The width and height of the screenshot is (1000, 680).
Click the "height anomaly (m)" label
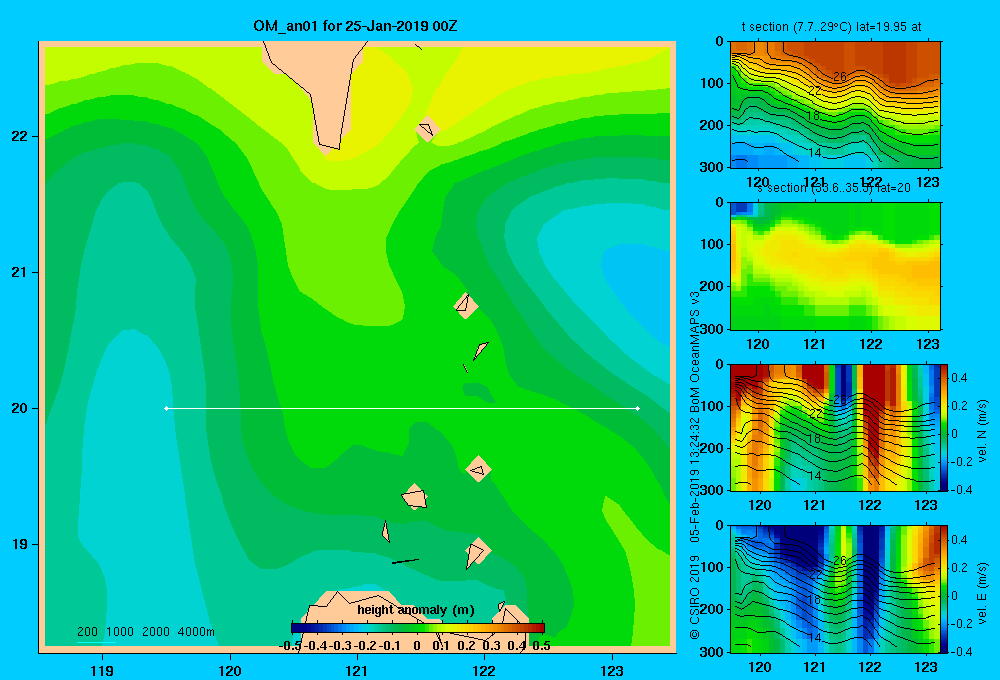click(416, 610)
